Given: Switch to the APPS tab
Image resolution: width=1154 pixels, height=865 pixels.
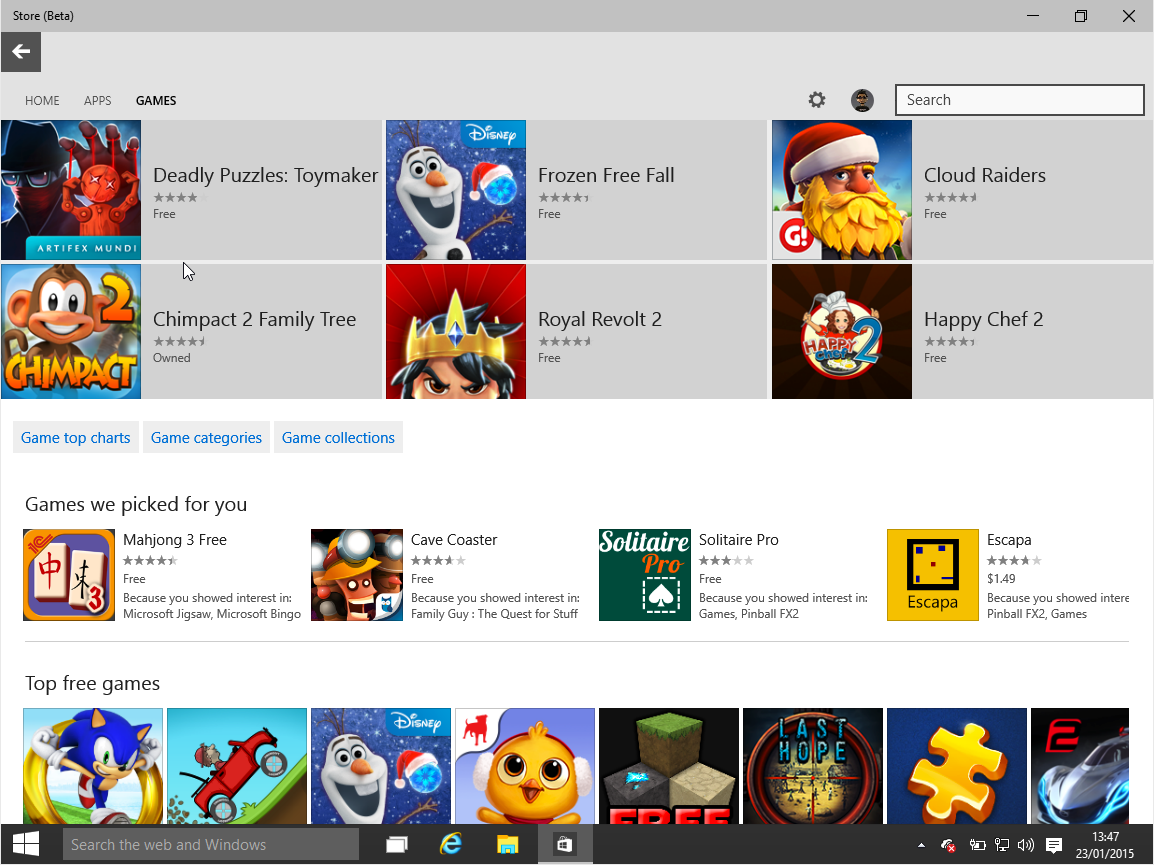Looking at the screenshot, I should click(x=97, y=100).
